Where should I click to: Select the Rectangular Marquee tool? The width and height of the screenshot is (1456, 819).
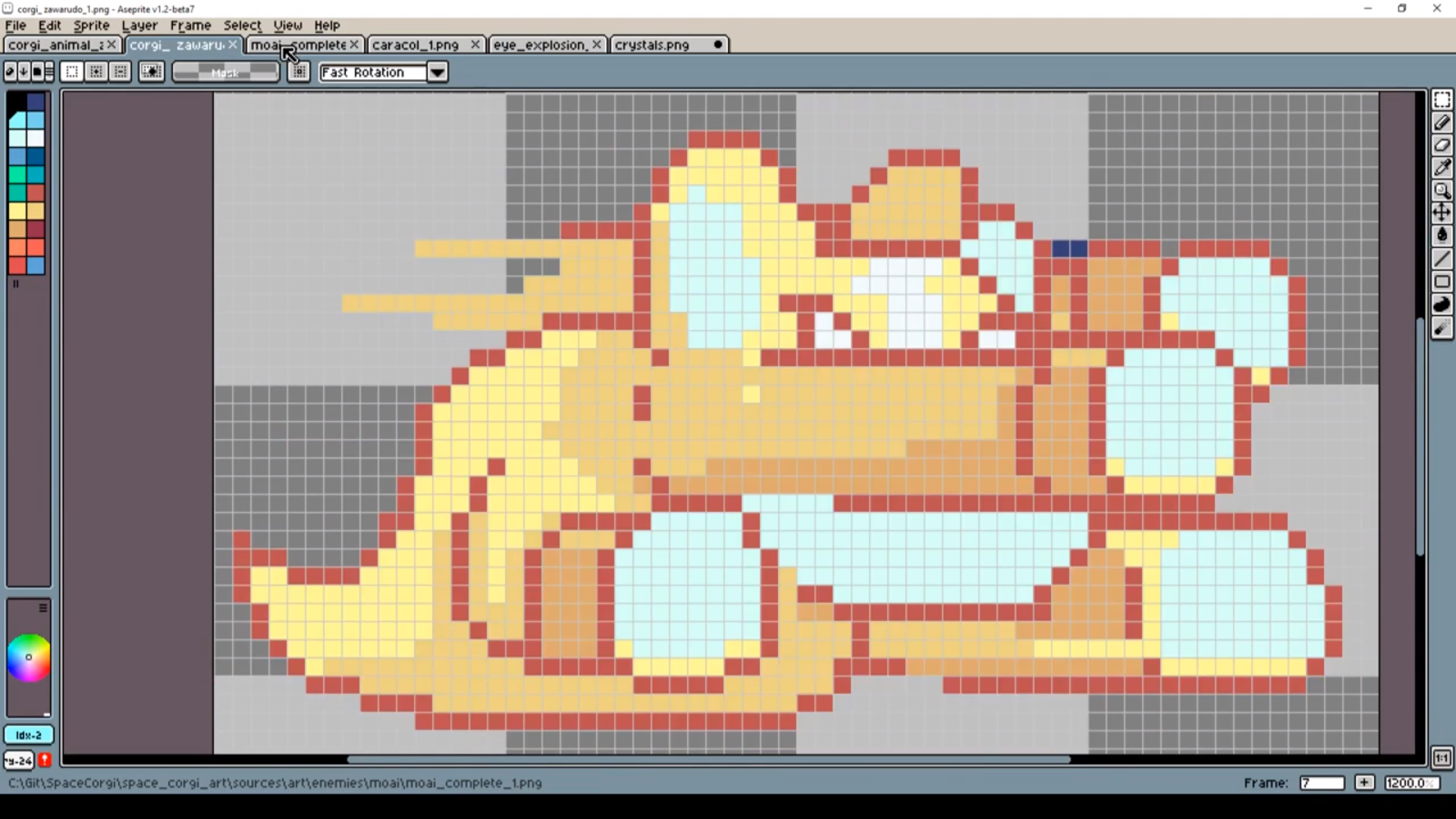tap(1442, 100)
